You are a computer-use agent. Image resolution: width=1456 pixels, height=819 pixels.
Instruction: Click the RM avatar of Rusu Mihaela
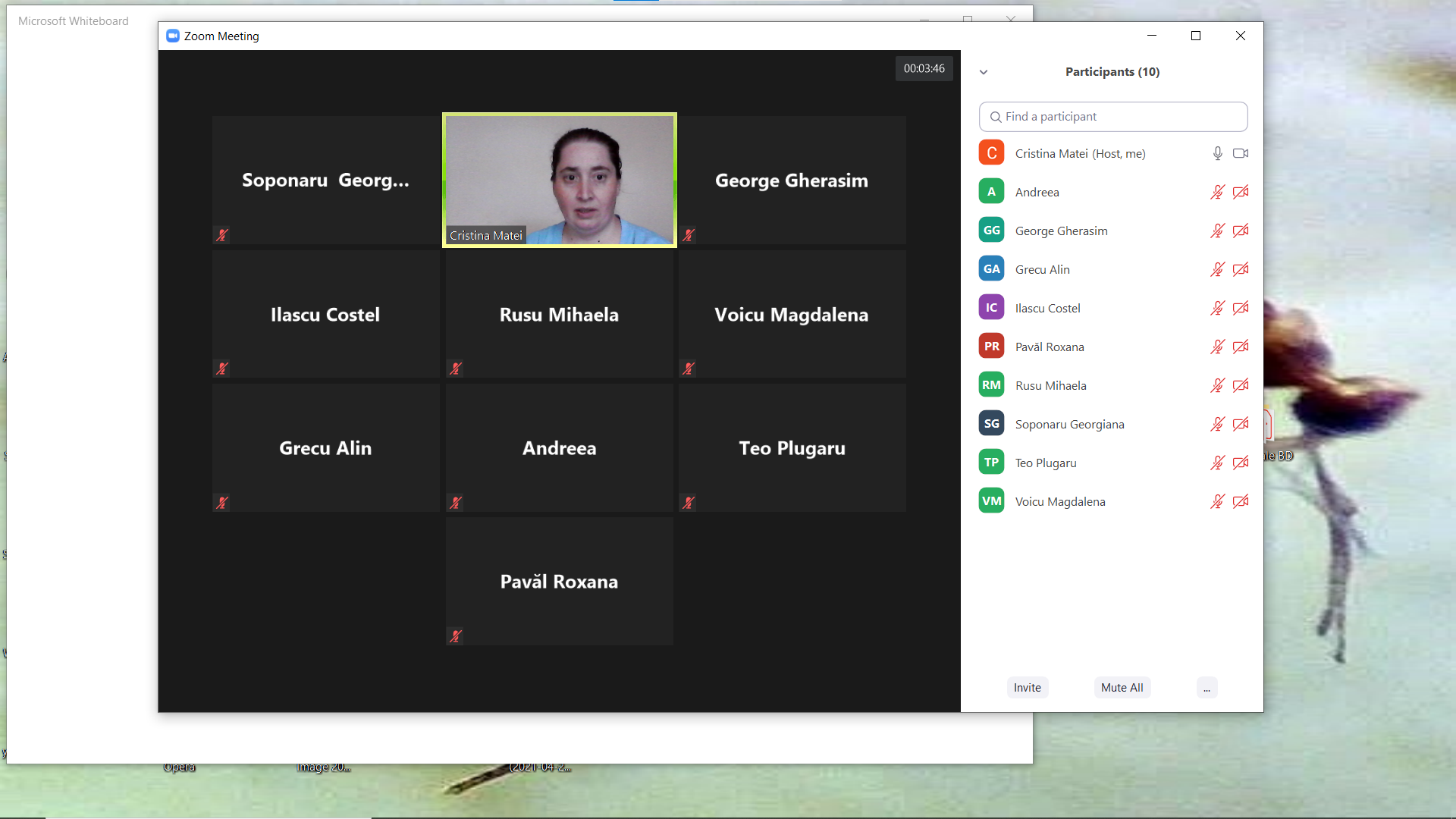coord(991,384)
